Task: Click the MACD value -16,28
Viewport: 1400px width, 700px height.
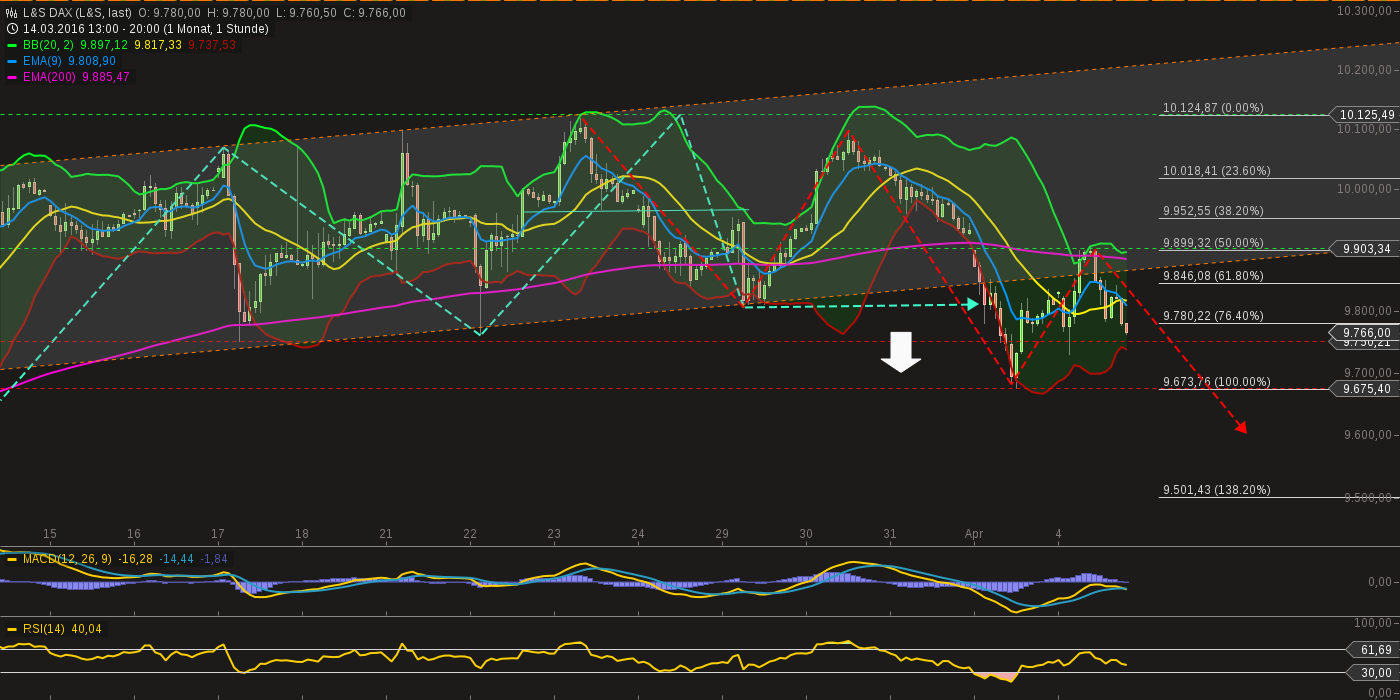Action: click(x=135, y=559)
